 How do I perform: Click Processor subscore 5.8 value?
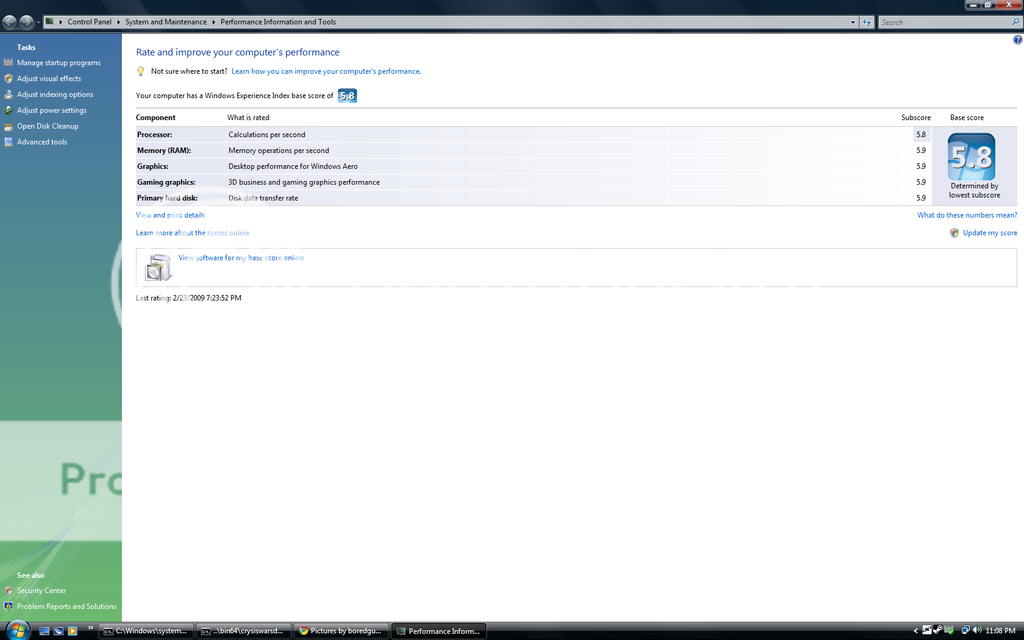click(921, 135)
